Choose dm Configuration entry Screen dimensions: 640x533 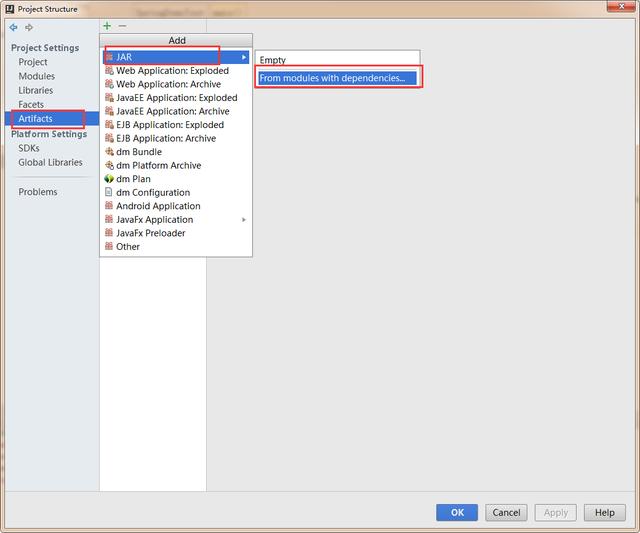[x=176, y=192]
